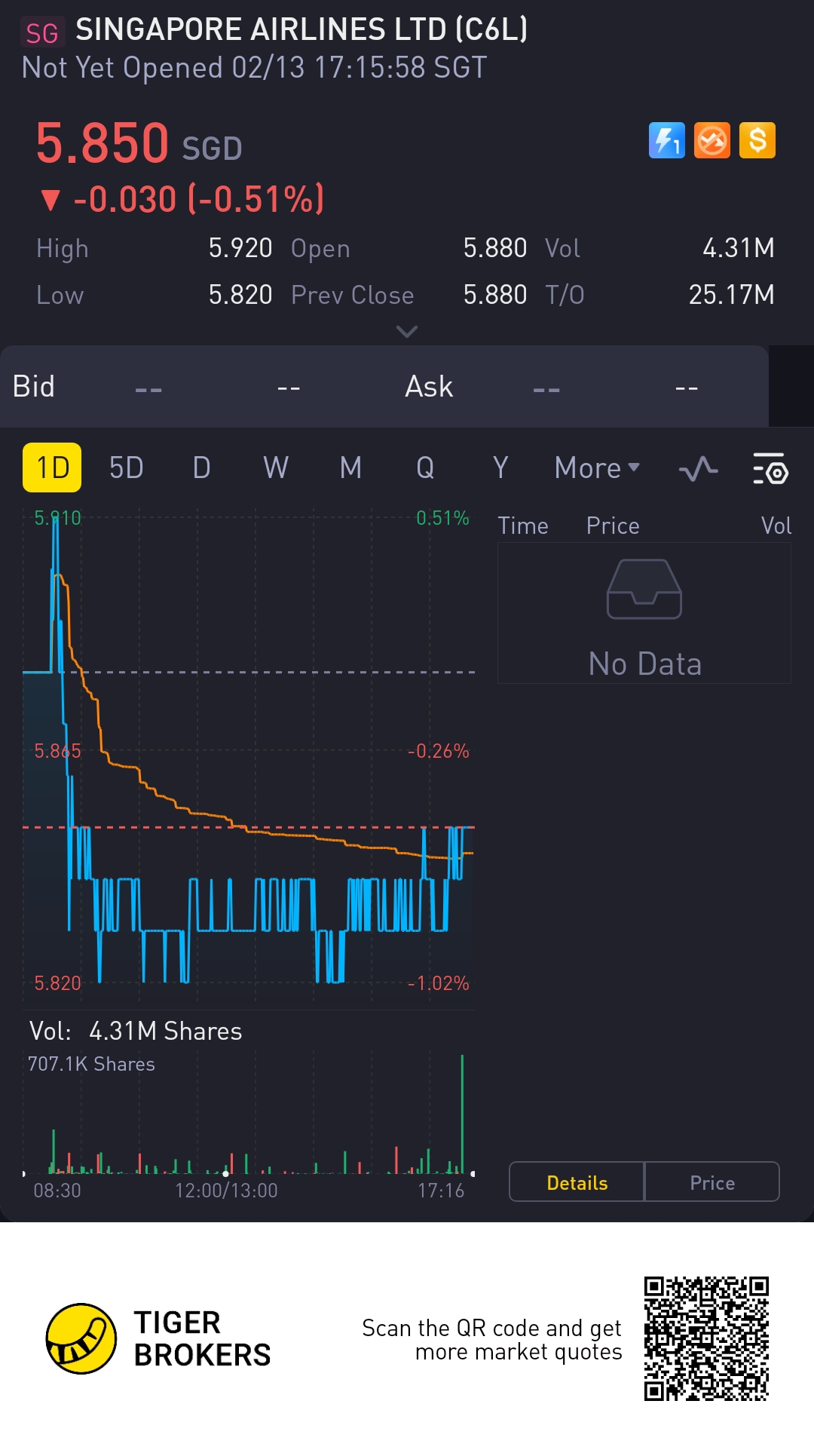Screen dimensions: 814x1456
Task: Expand more quote details chevron
Action: click(x=407, y=332)
